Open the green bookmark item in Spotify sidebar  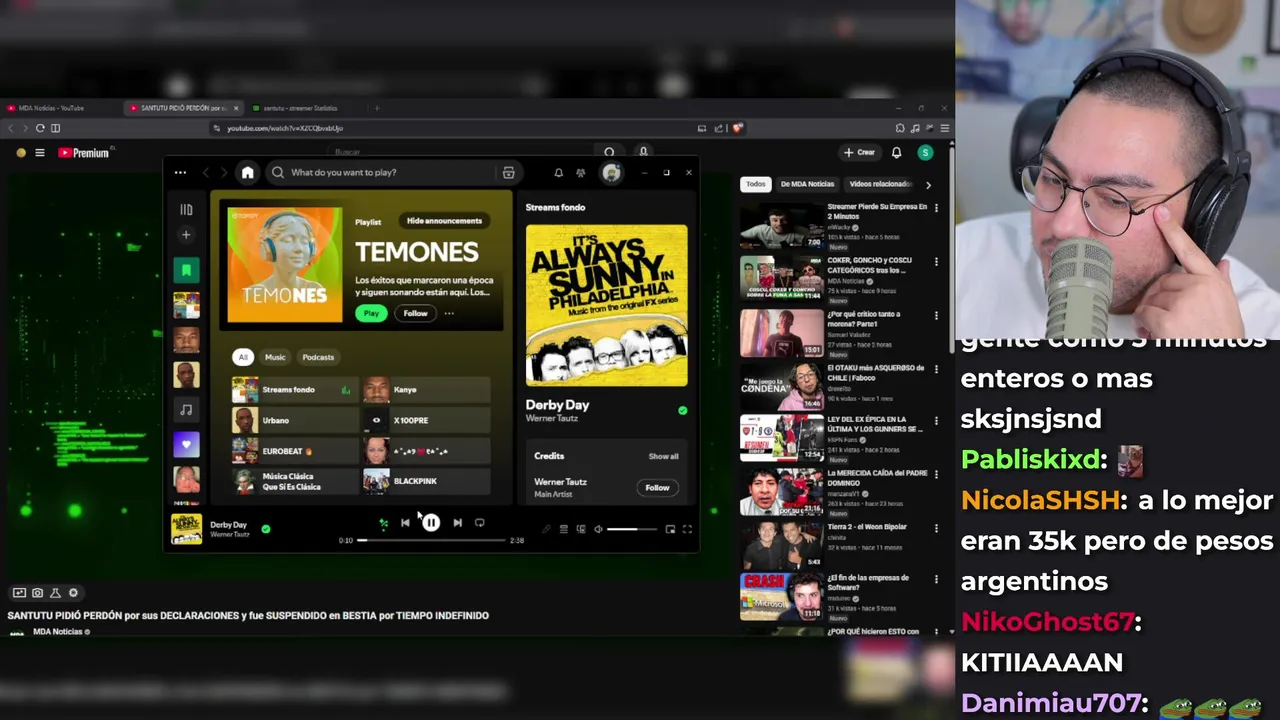click(186, 270)
